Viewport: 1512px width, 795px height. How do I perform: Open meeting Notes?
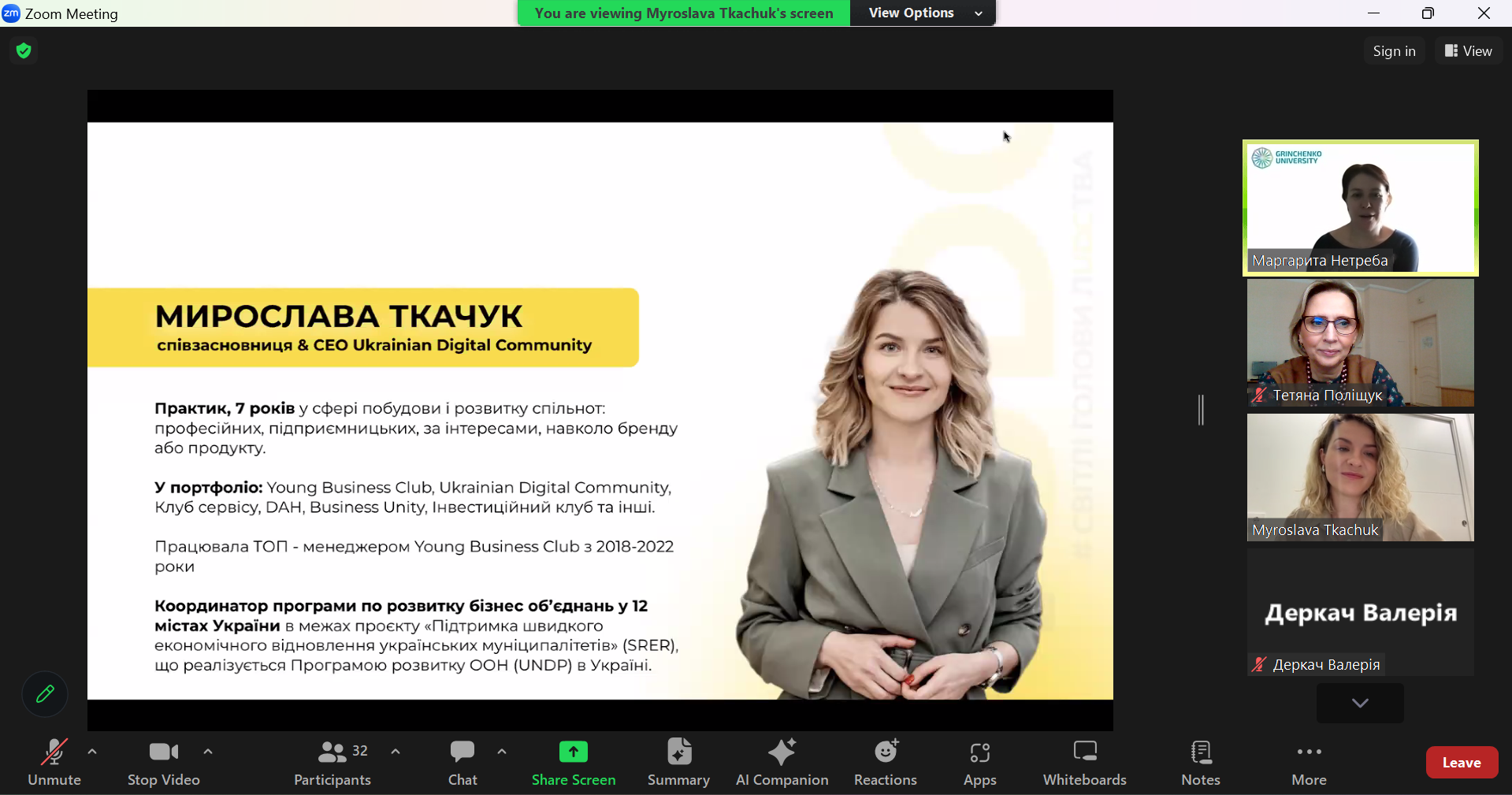(1200, 763)
